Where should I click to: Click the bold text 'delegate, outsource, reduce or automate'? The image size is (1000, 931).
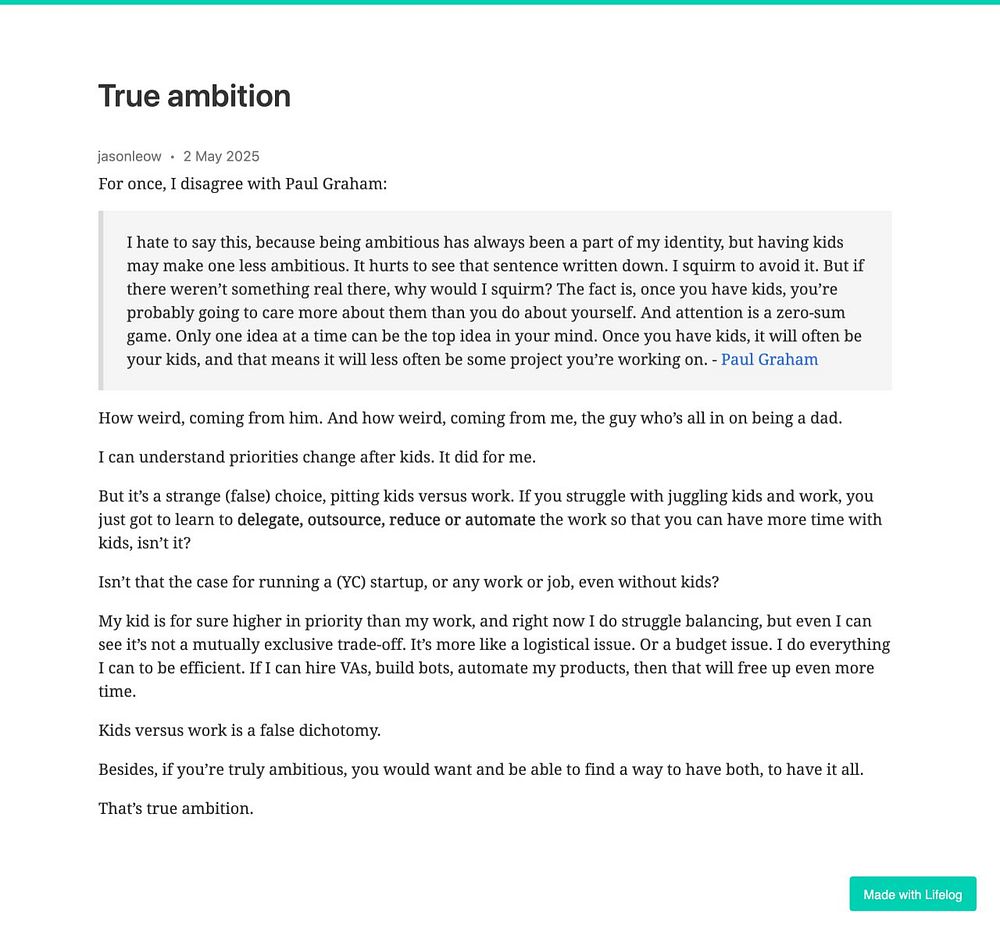[x=386, y=520]
